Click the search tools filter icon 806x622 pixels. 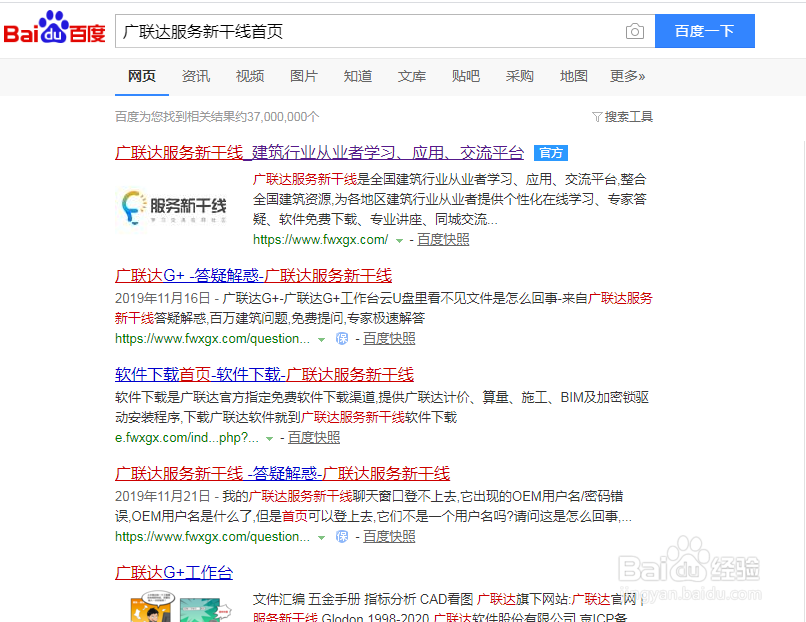pos(597,117)
